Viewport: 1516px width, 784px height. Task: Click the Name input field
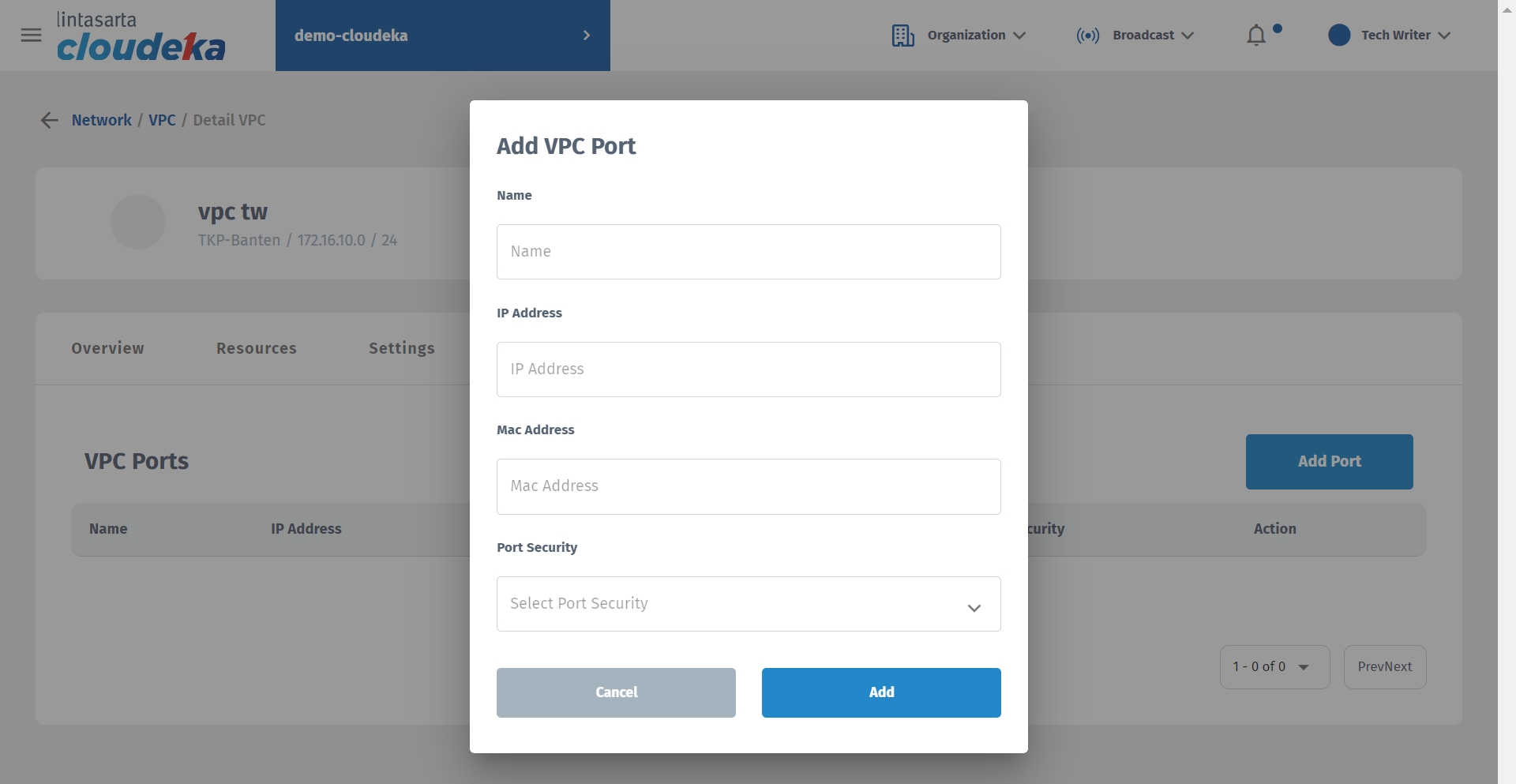pos(748,252)
